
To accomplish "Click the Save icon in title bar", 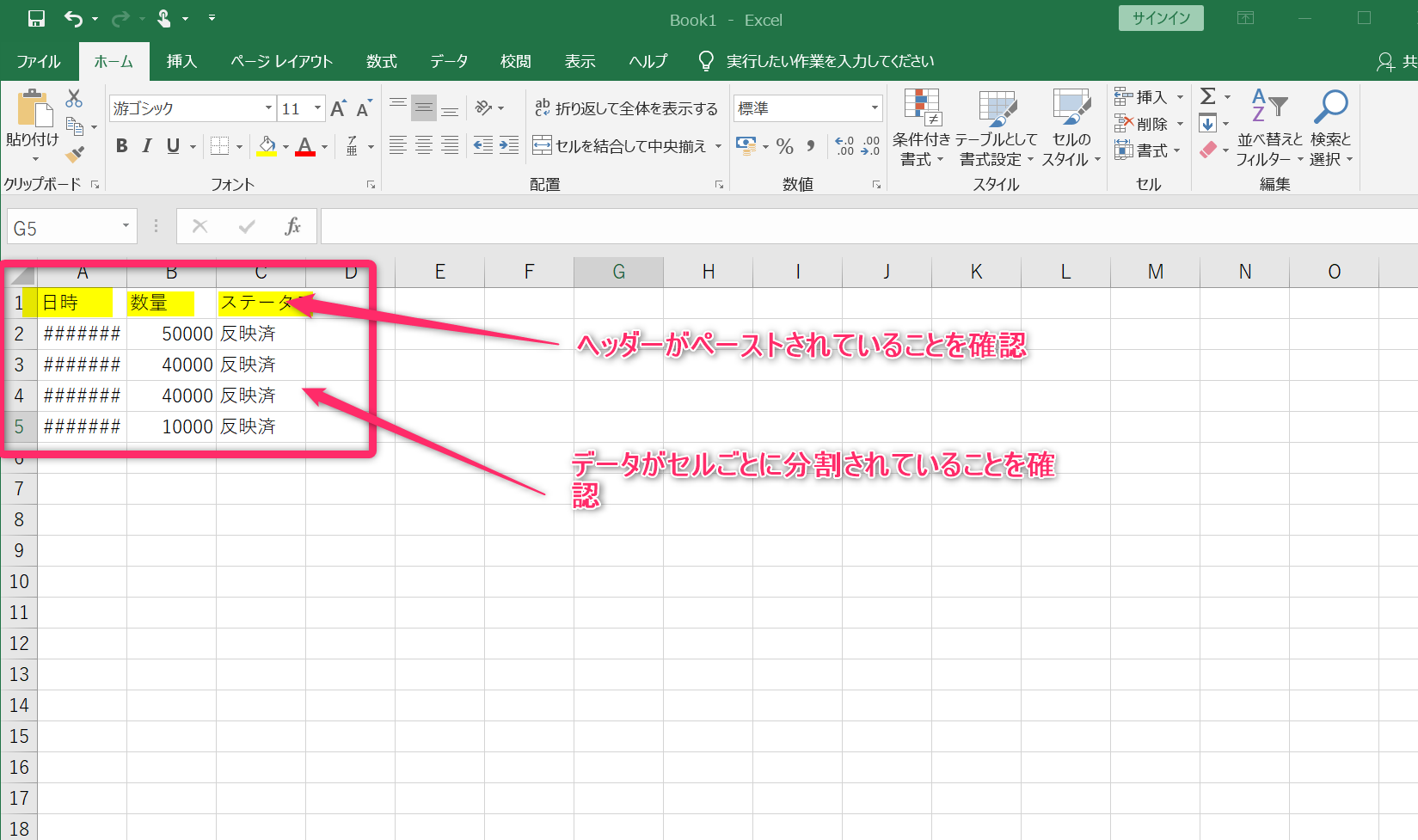I will (36, 19).
